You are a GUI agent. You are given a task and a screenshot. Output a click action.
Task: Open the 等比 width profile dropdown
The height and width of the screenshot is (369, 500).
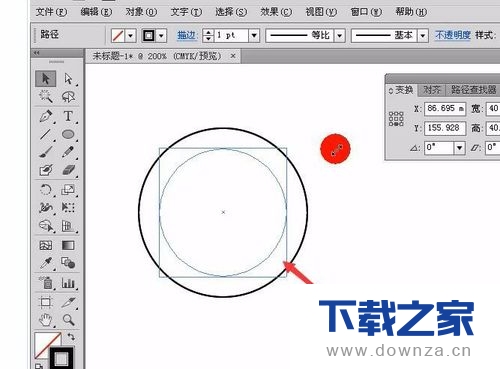340,35
